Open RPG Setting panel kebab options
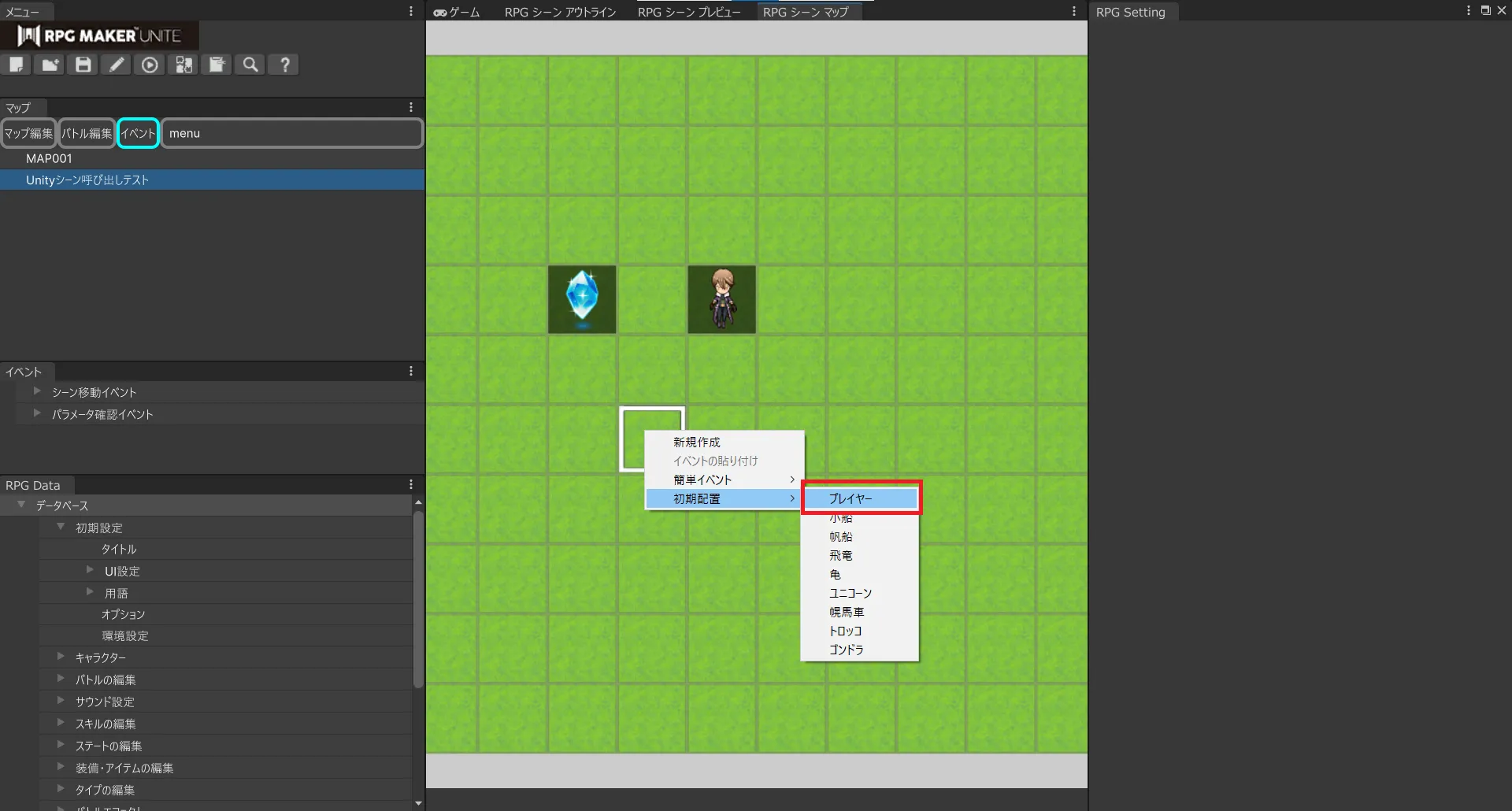This screenshot has height=811, width=1512. [x=1469, y=11]
